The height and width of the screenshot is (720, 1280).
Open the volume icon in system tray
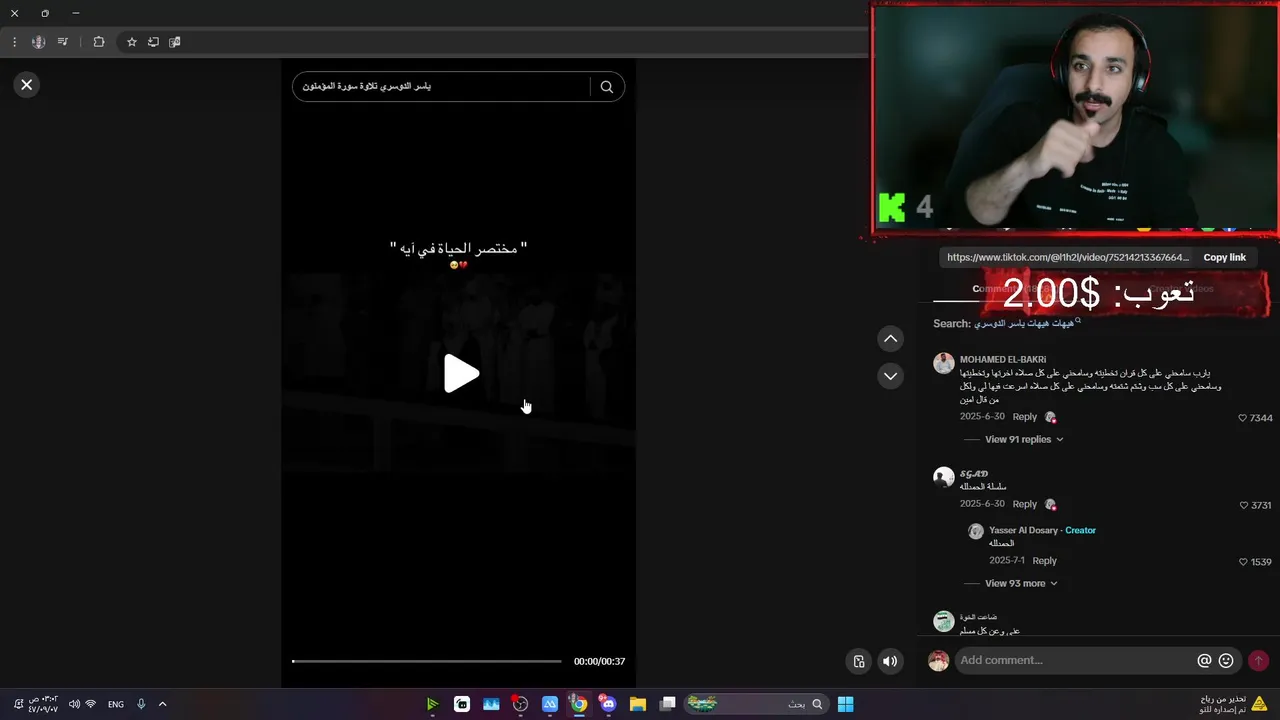(x=74, y=704)
